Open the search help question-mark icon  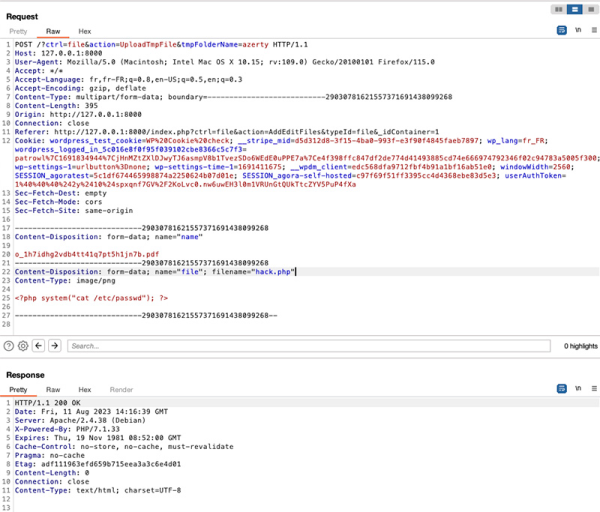coord(8,346)
